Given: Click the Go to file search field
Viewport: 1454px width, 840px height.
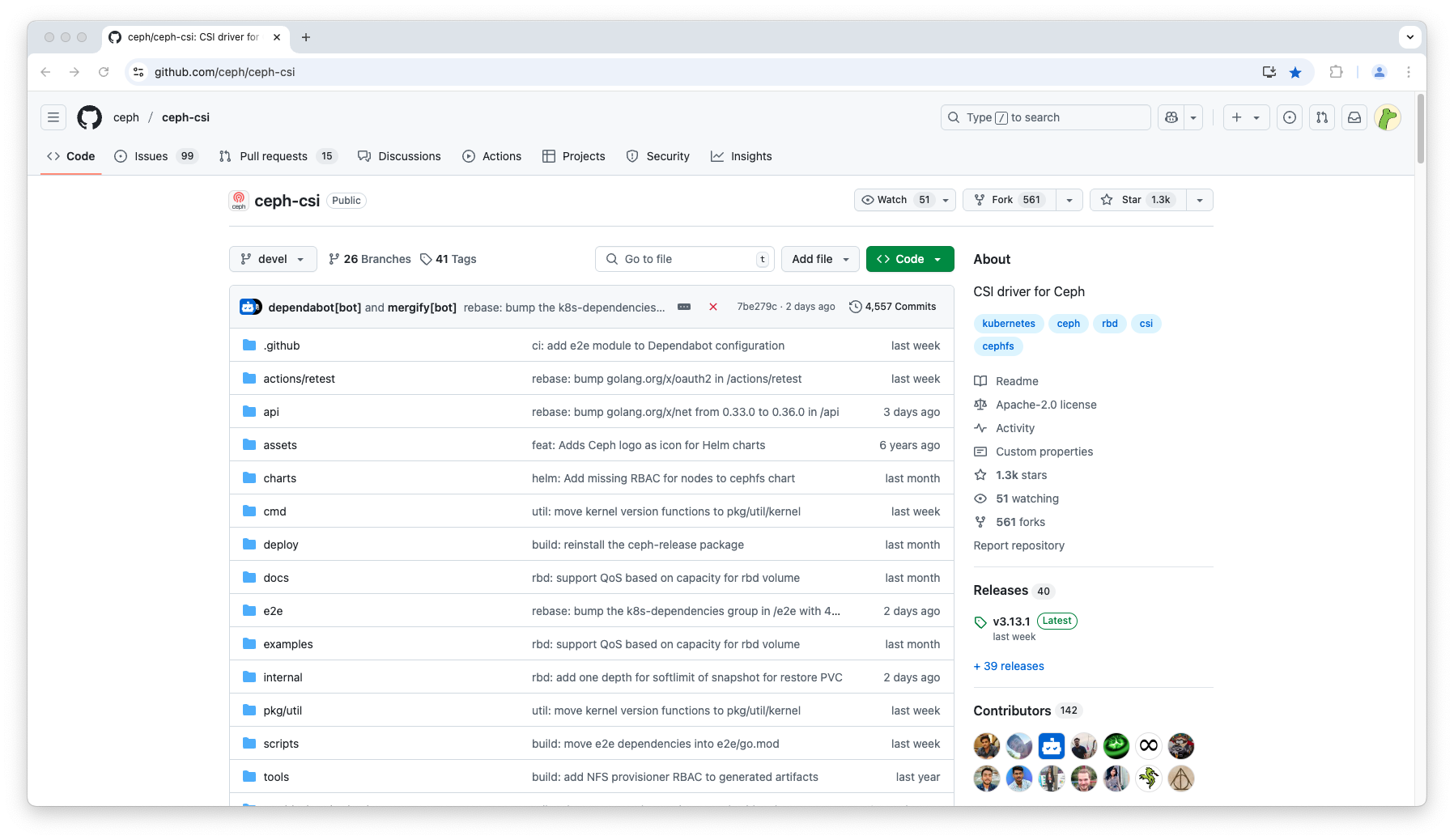Looking at the screenshot, I should (685, 259).
